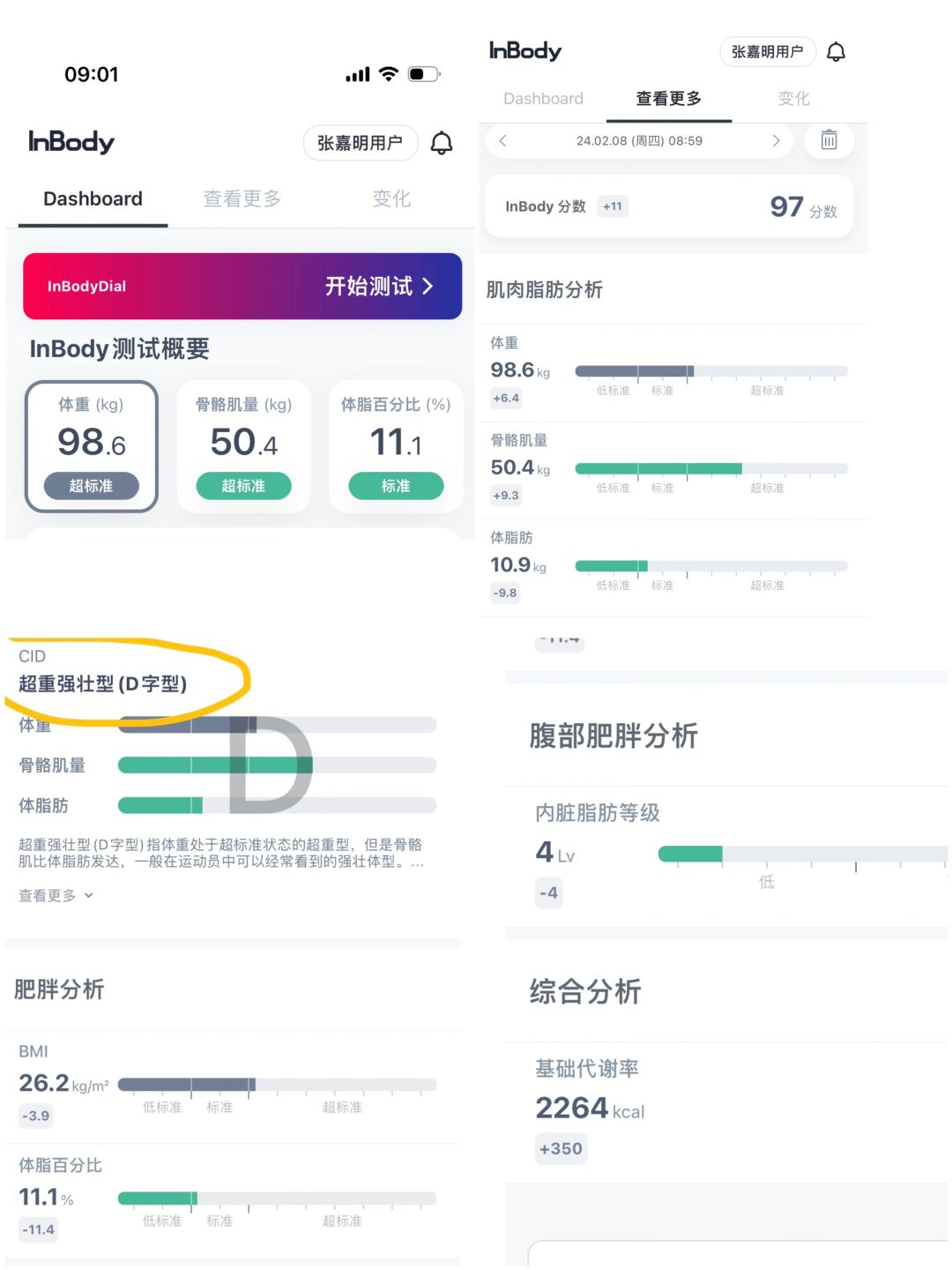
Task: Tap the 体脂百分比 11.1% range bar
Action: pyautogui.click(x=277, y=1198)
